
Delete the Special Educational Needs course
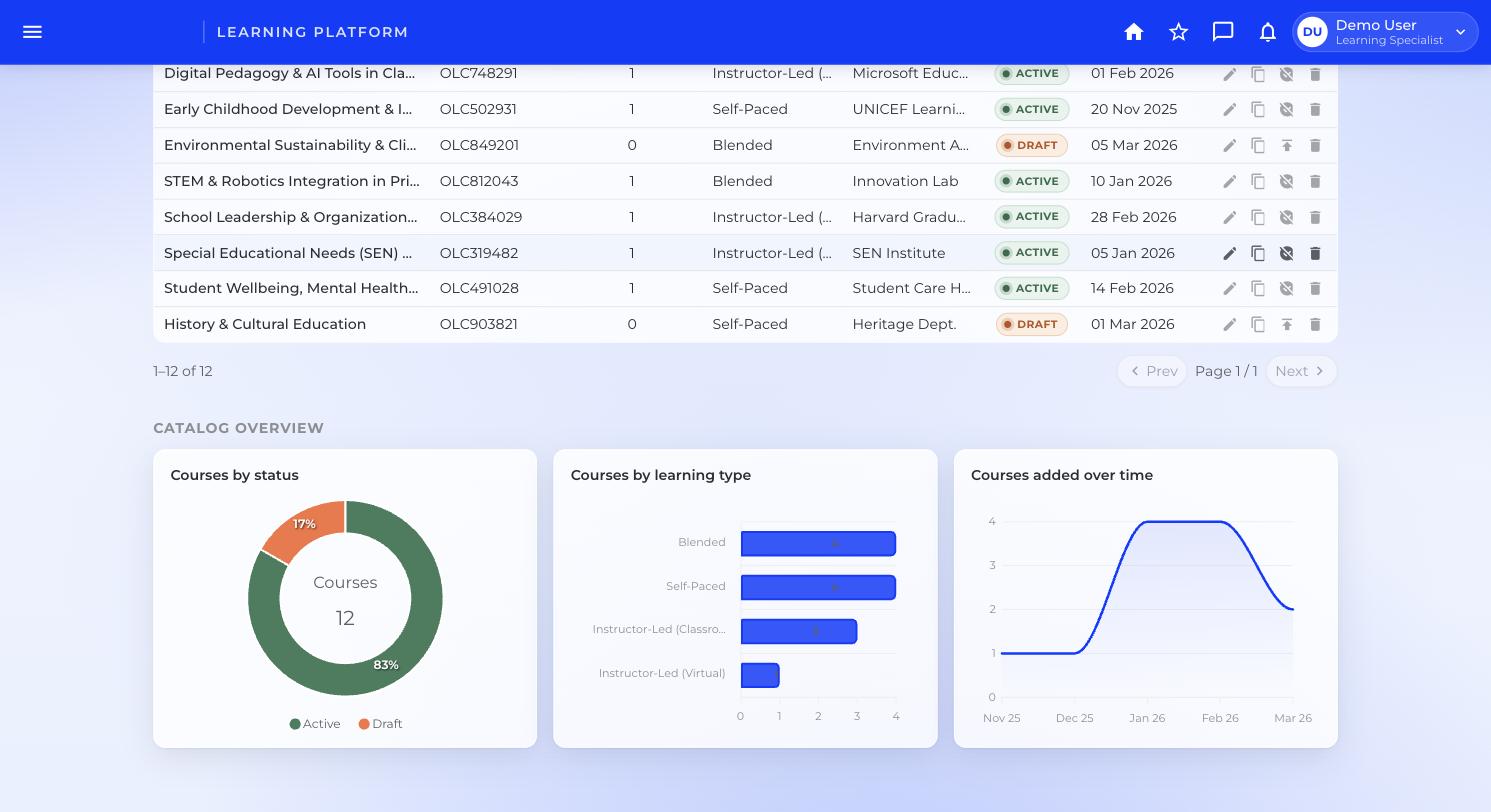coord(1315,253)
